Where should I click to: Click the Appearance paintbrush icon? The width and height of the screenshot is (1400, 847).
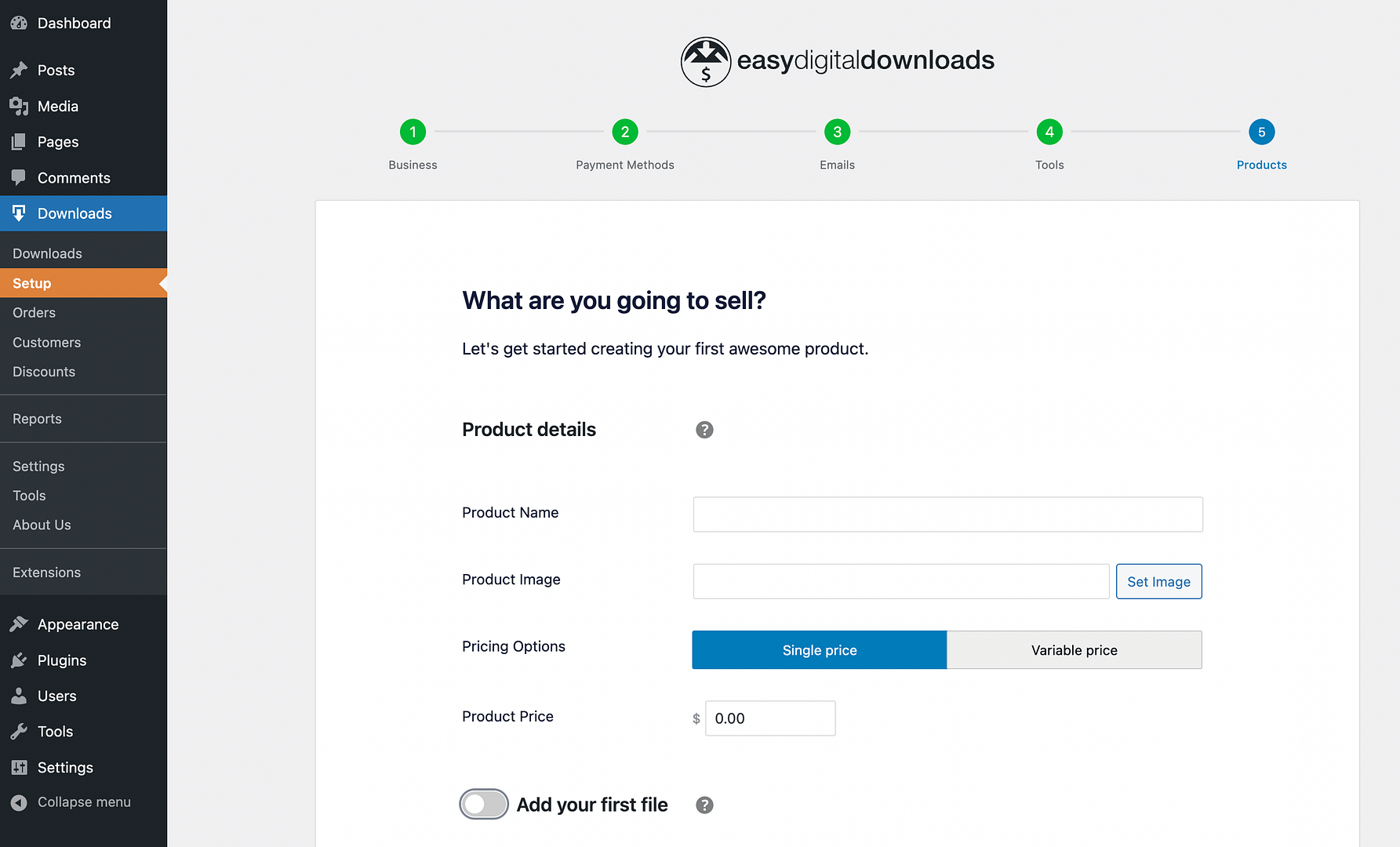coord(19,624)
